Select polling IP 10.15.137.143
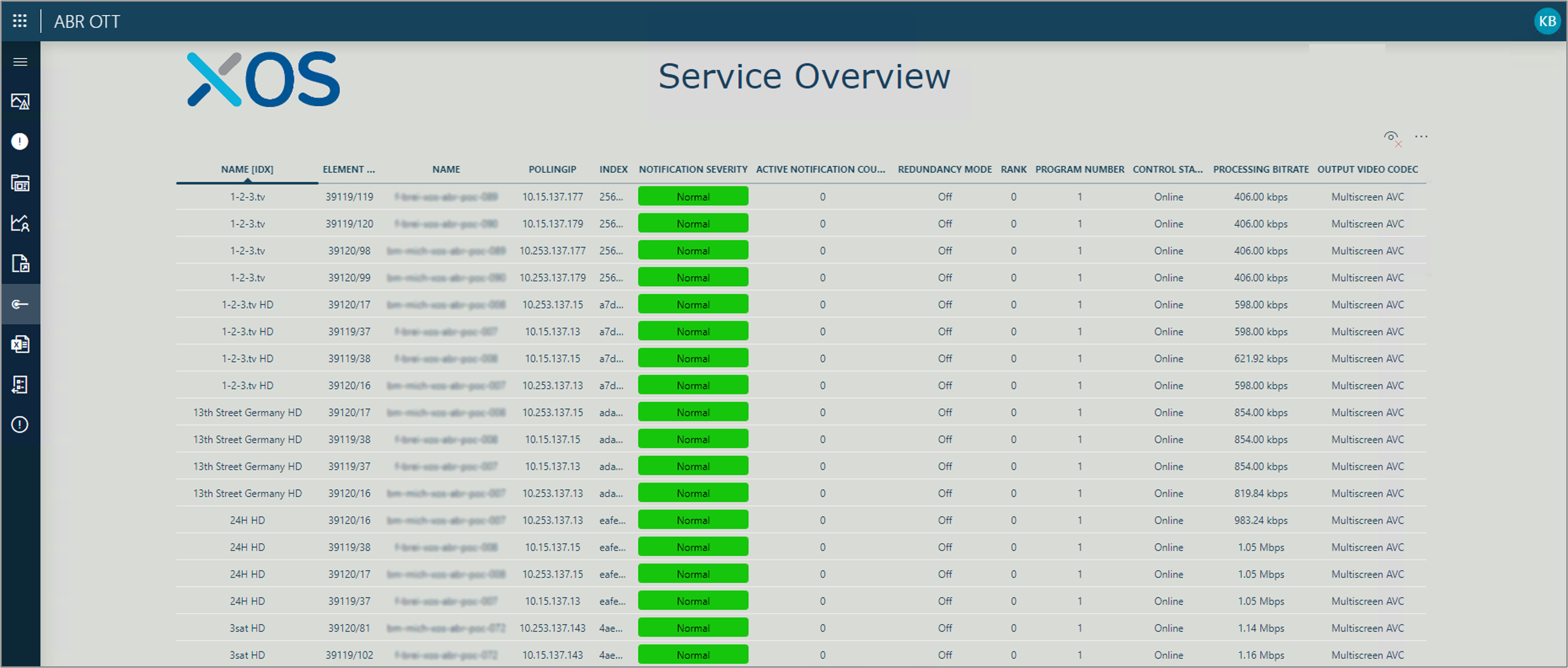This screenshot has width=1568, height=668. (552, 654)
